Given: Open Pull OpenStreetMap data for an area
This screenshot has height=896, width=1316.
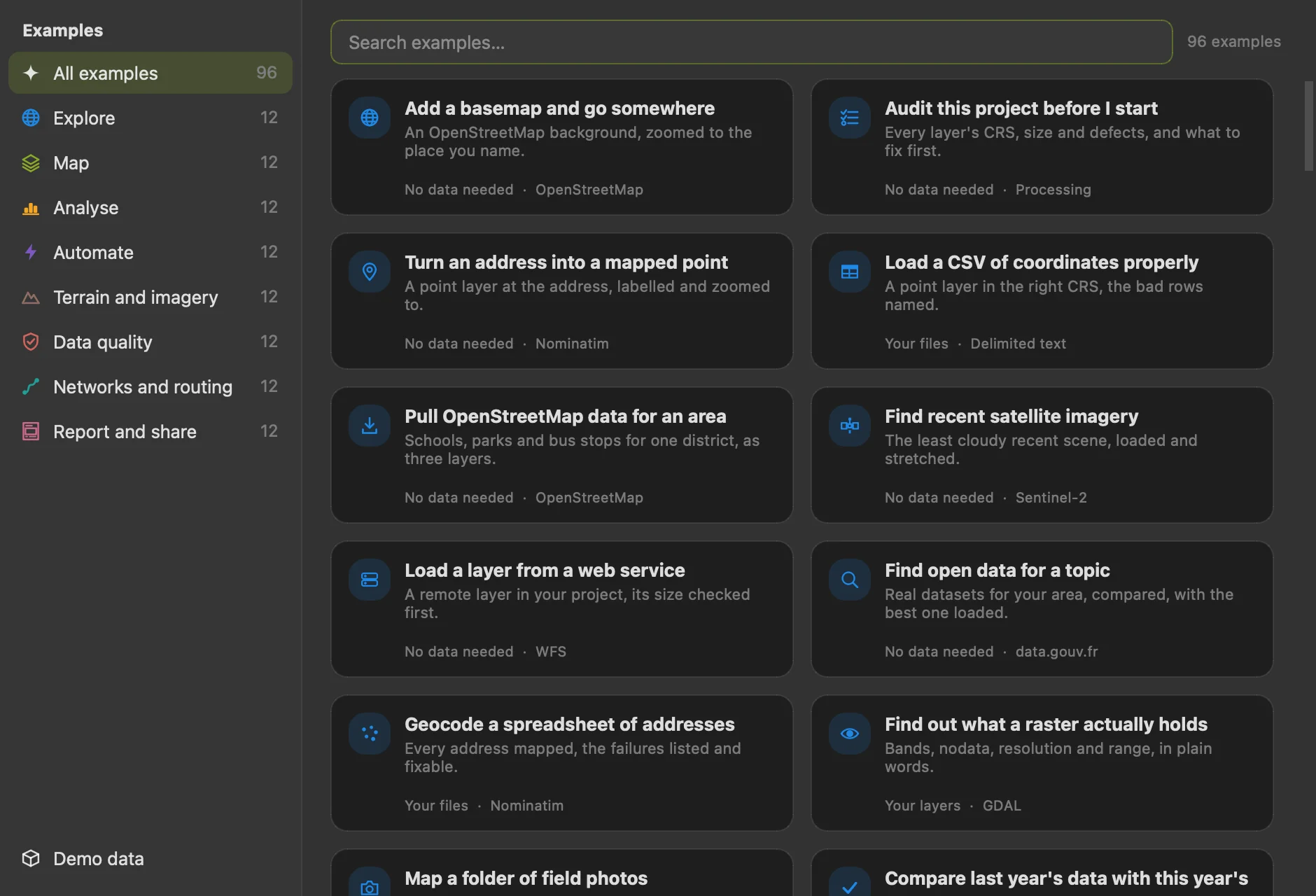Looking at the screenshot, I should point(561,455).
